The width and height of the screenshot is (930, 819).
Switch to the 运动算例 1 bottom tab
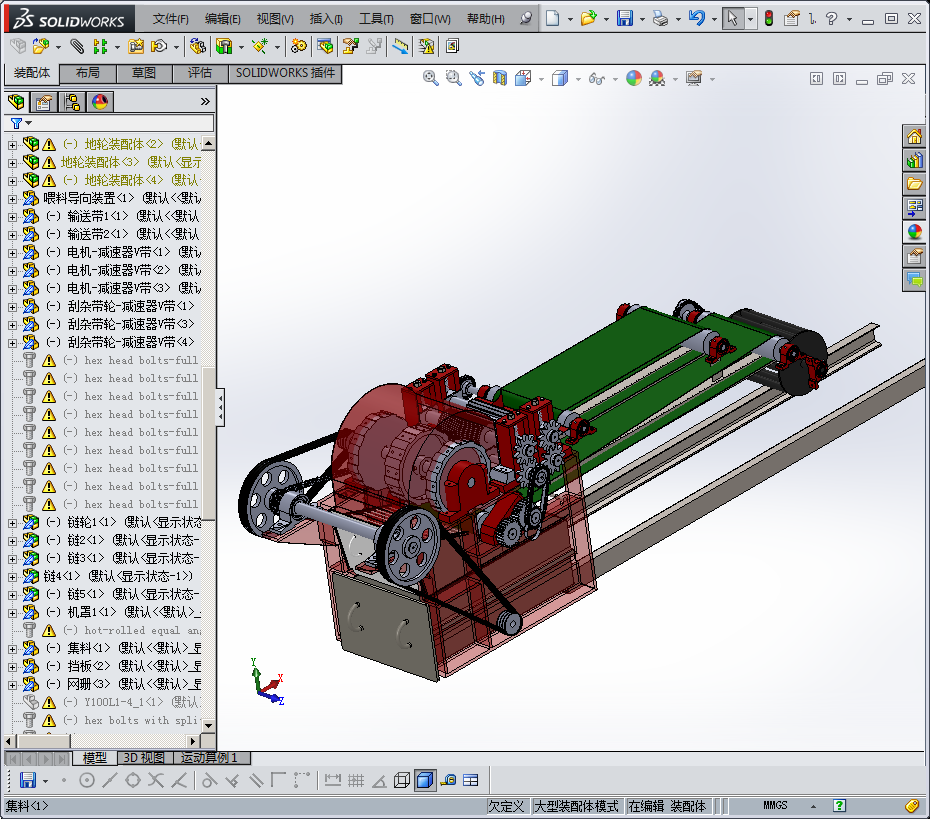(x=209, y=757)
